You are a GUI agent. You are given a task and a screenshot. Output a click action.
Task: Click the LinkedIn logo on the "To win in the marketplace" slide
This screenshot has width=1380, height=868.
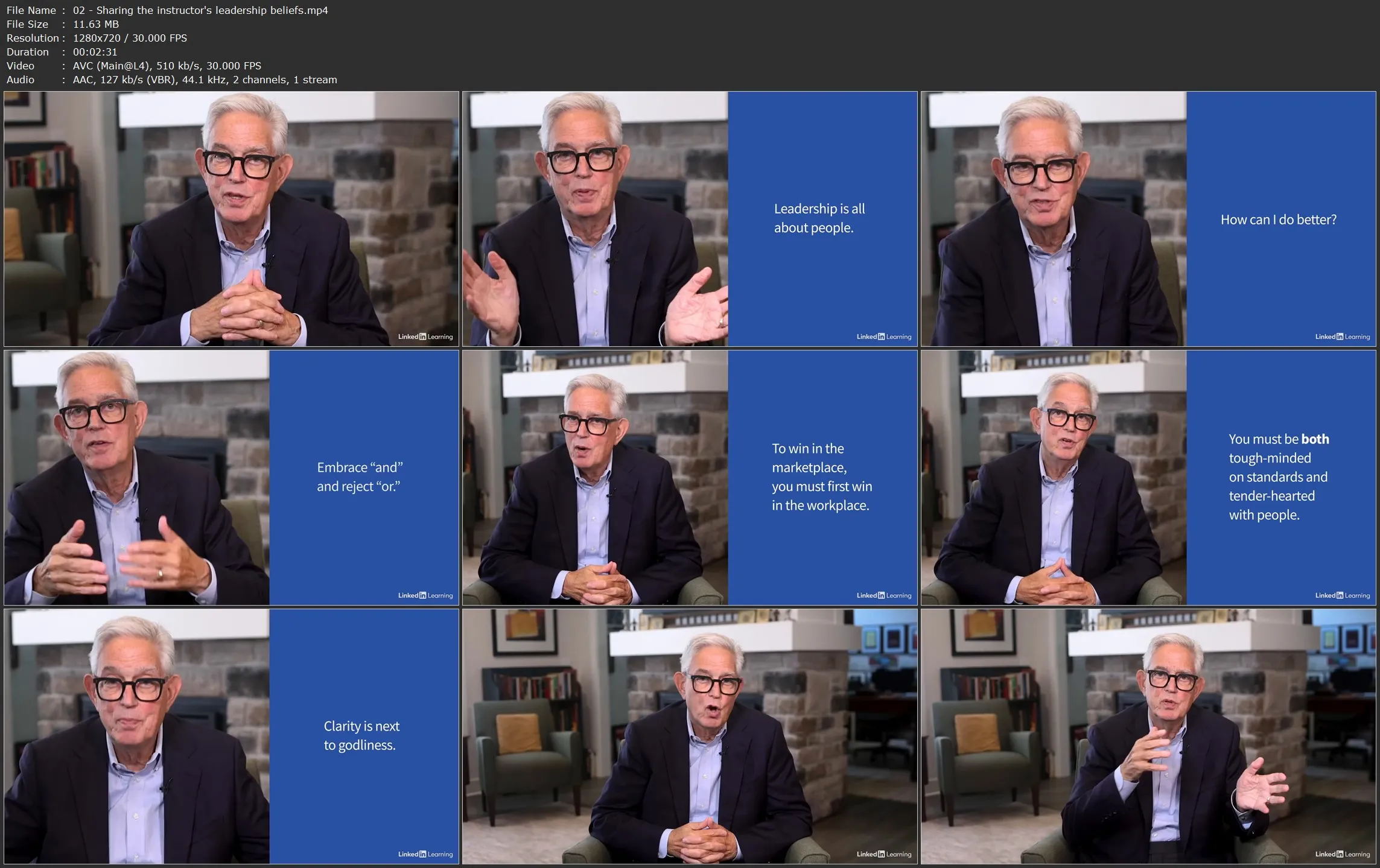tap(883, 595)
